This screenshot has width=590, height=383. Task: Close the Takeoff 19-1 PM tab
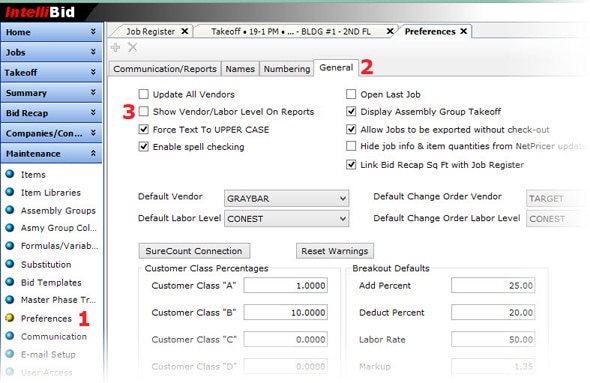391,31
